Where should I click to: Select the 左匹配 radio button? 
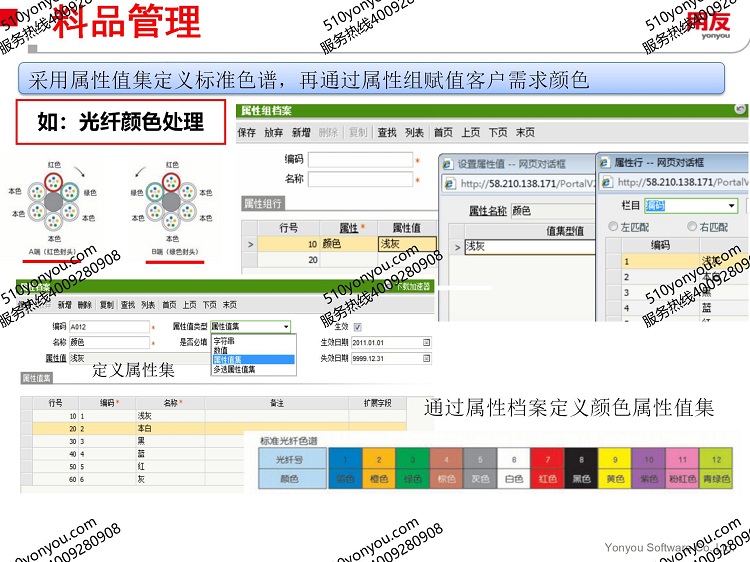coord(613,227)
